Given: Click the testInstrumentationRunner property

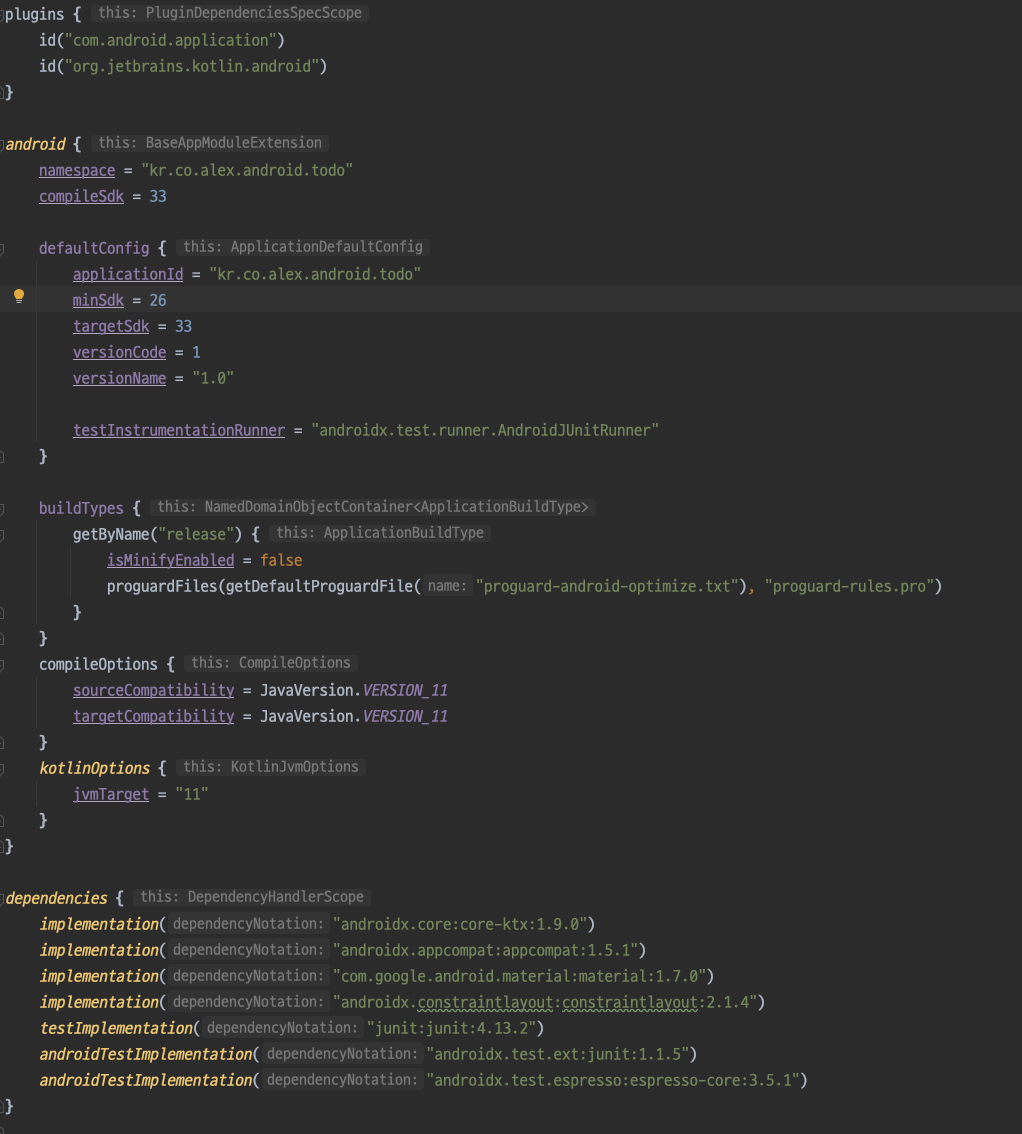Looking at the screenshot, I should point(179,431).
